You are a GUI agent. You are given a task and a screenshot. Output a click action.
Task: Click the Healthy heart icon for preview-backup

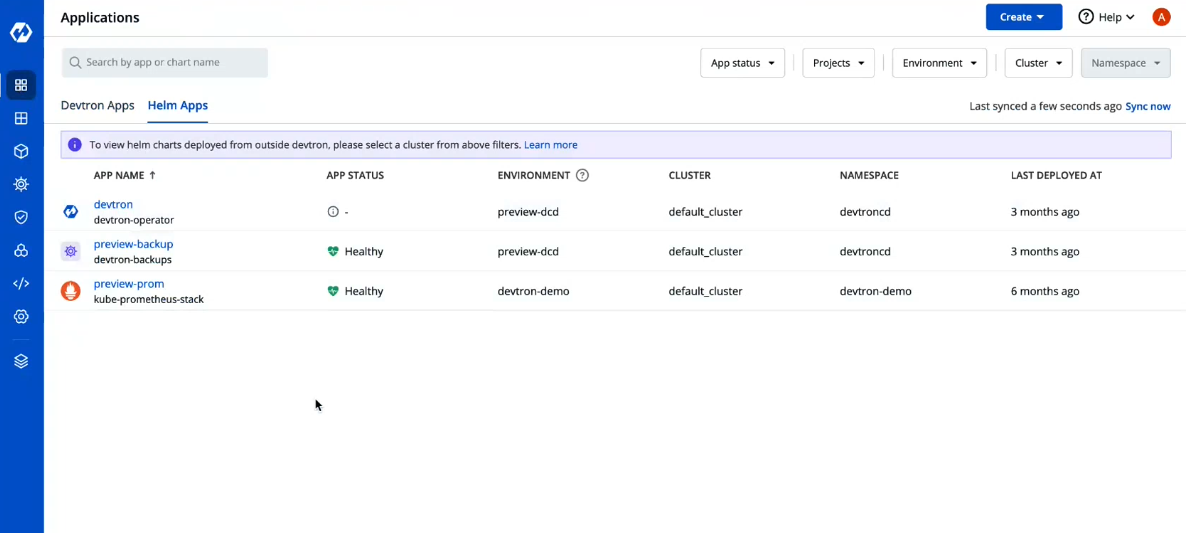pos(333,251)
